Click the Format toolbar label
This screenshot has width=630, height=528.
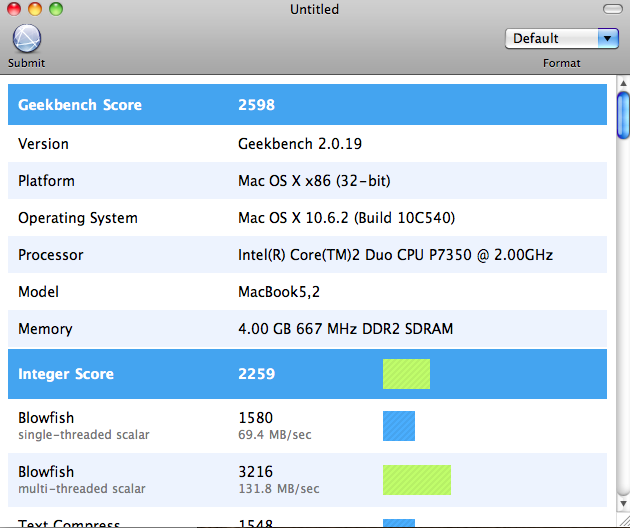point(561,63)
